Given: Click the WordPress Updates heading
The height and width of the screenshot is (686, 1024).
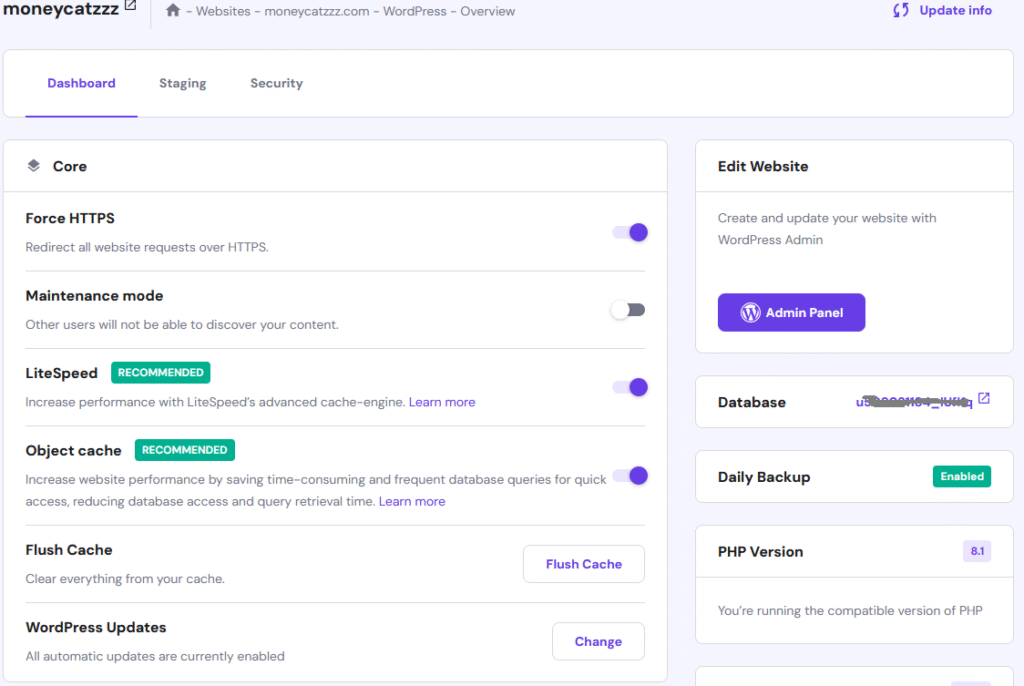Looking at the screenshot, I should click(96, 627).
